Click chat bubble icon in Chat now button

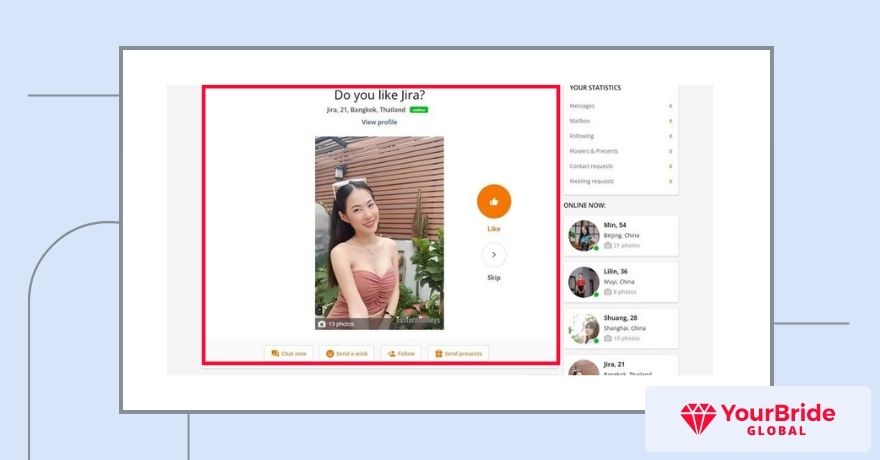click(x=275, y=353)
